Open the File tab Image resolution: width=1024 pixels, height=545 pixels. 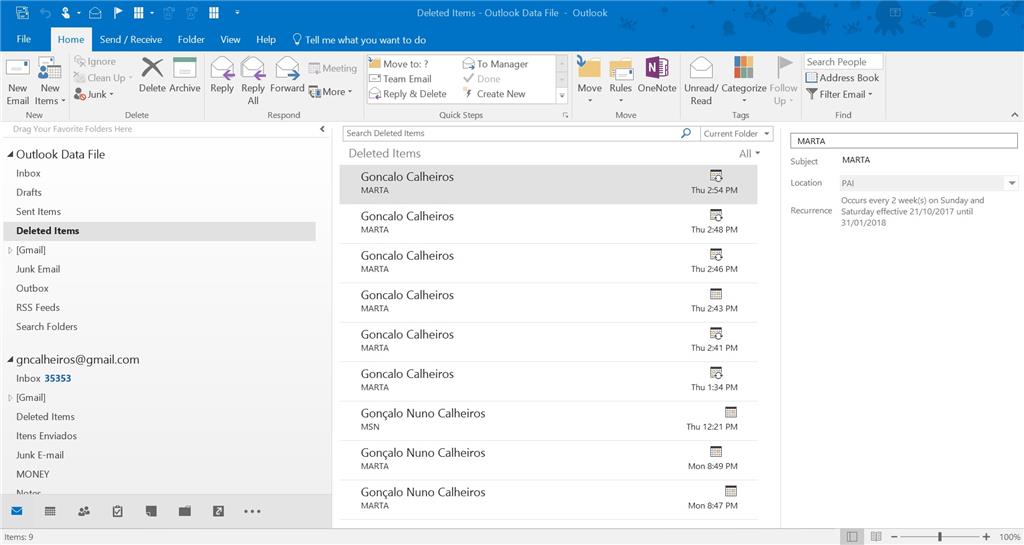pos(24,39)
